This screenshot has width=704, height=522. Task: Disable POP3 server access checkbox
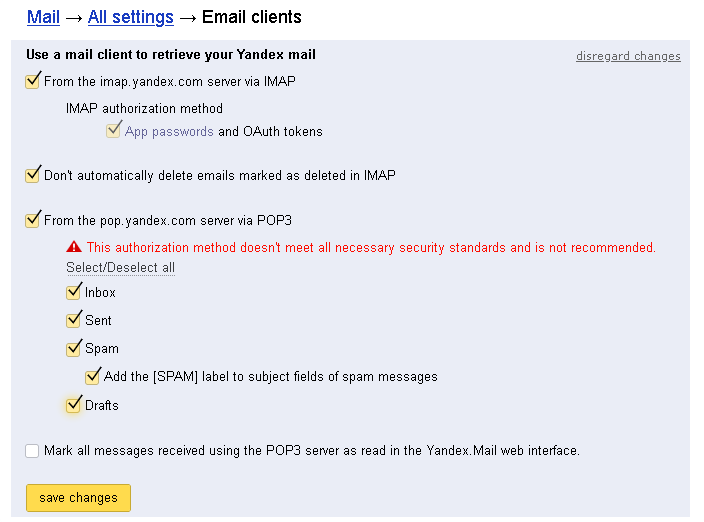tap(33, 220)
